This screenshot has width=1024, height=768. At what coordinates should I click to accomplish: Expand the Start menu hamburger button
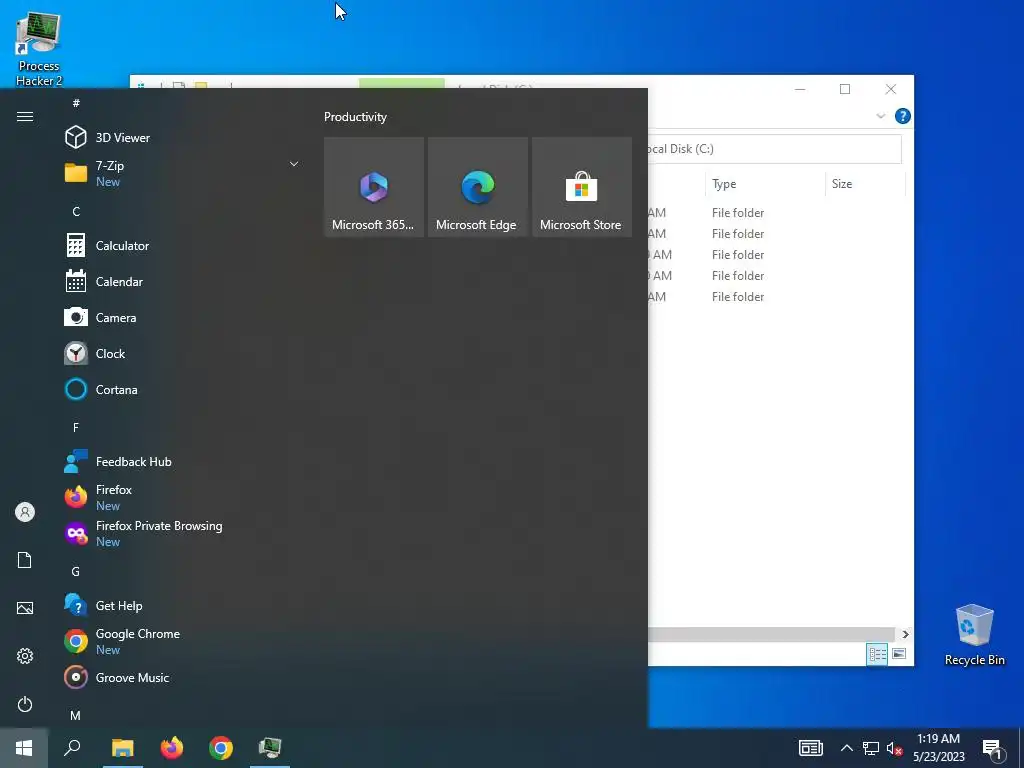(x=25, y=116)
